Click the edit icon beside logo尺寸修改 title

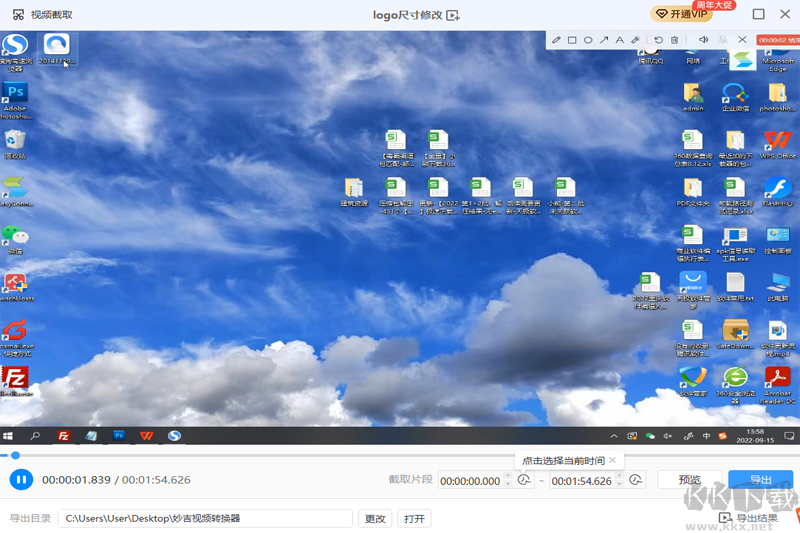point(453,15)
